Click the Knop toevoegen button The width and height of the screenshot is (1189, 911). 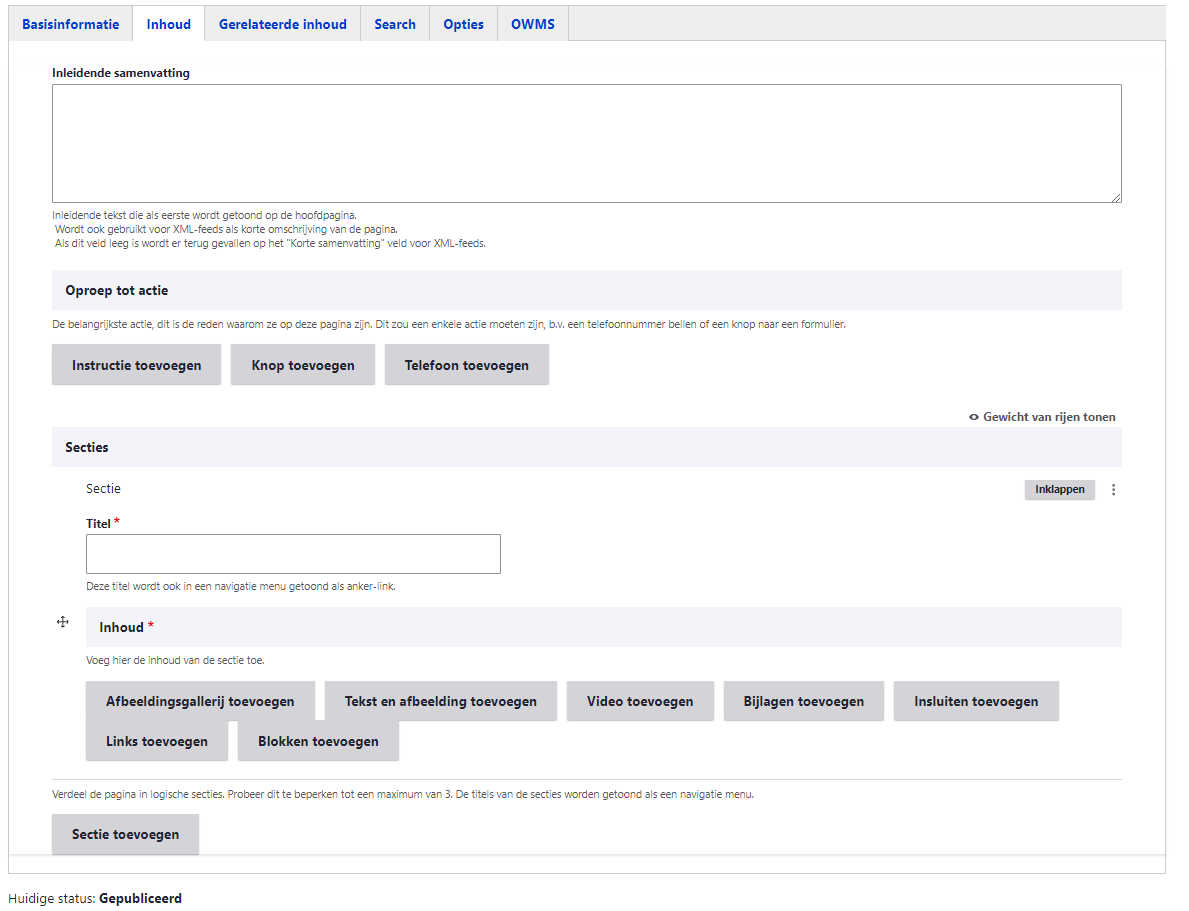click(x=303, y=365)
